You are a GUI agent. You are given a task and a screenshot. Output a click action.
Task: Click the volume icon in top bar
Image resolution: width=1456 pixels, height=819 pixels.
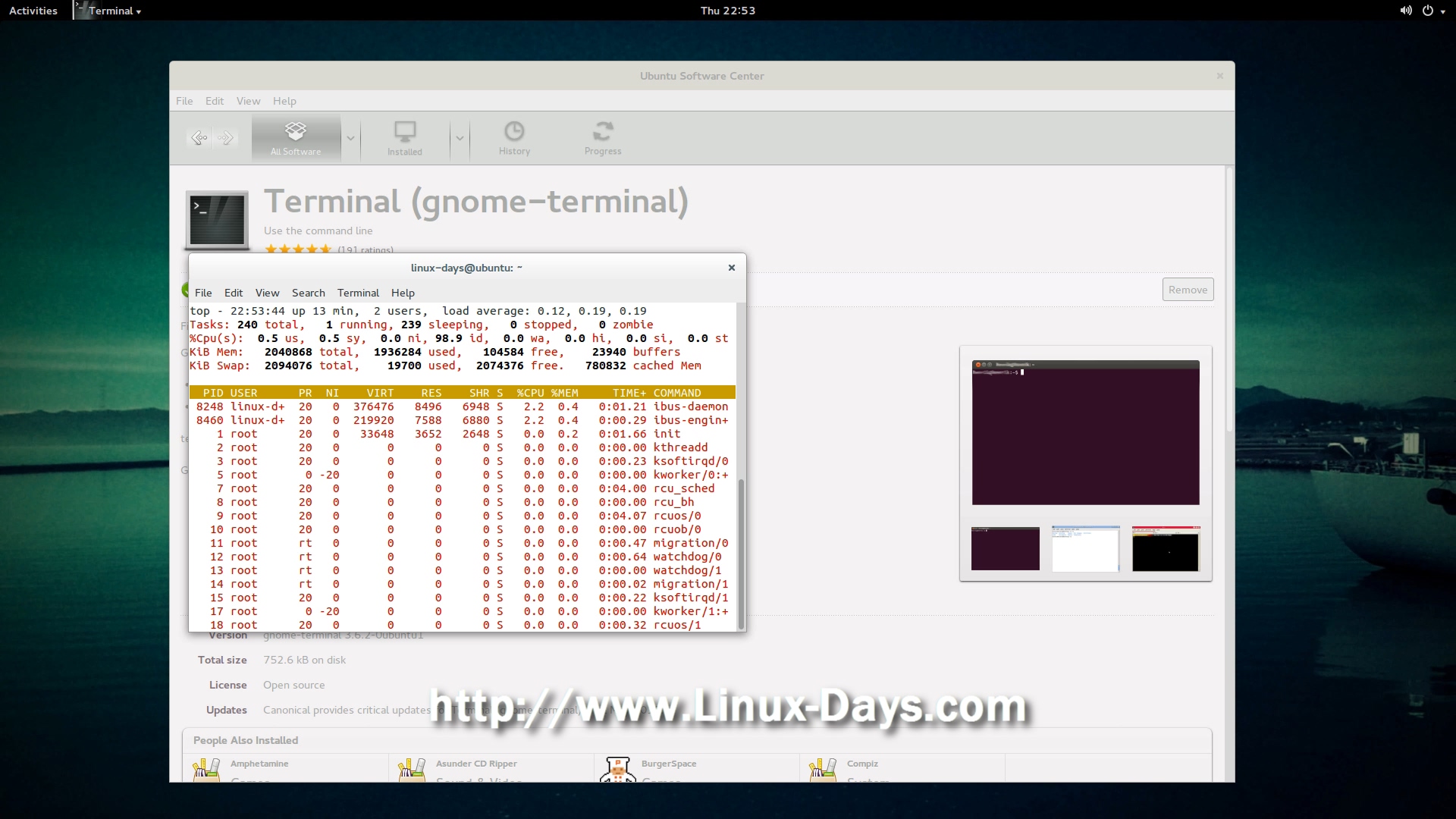coord(1406,11)
